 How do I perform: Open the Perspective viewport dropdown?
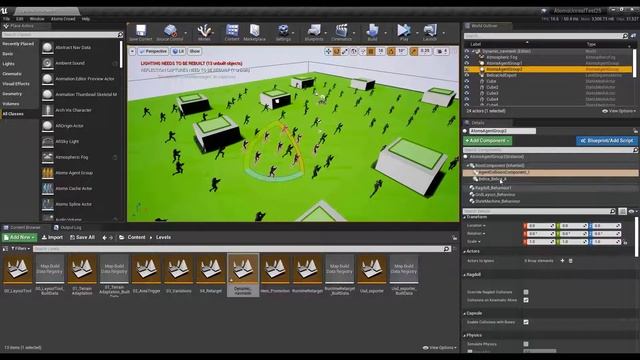tap(153, 51)
